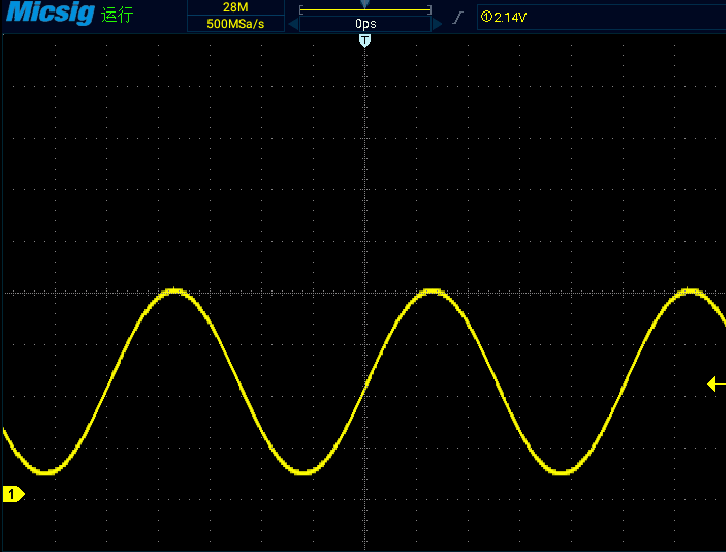Select the 0ps horizontal delay field
The height and width of the screenshot is (552, 726).
[365, 24]
